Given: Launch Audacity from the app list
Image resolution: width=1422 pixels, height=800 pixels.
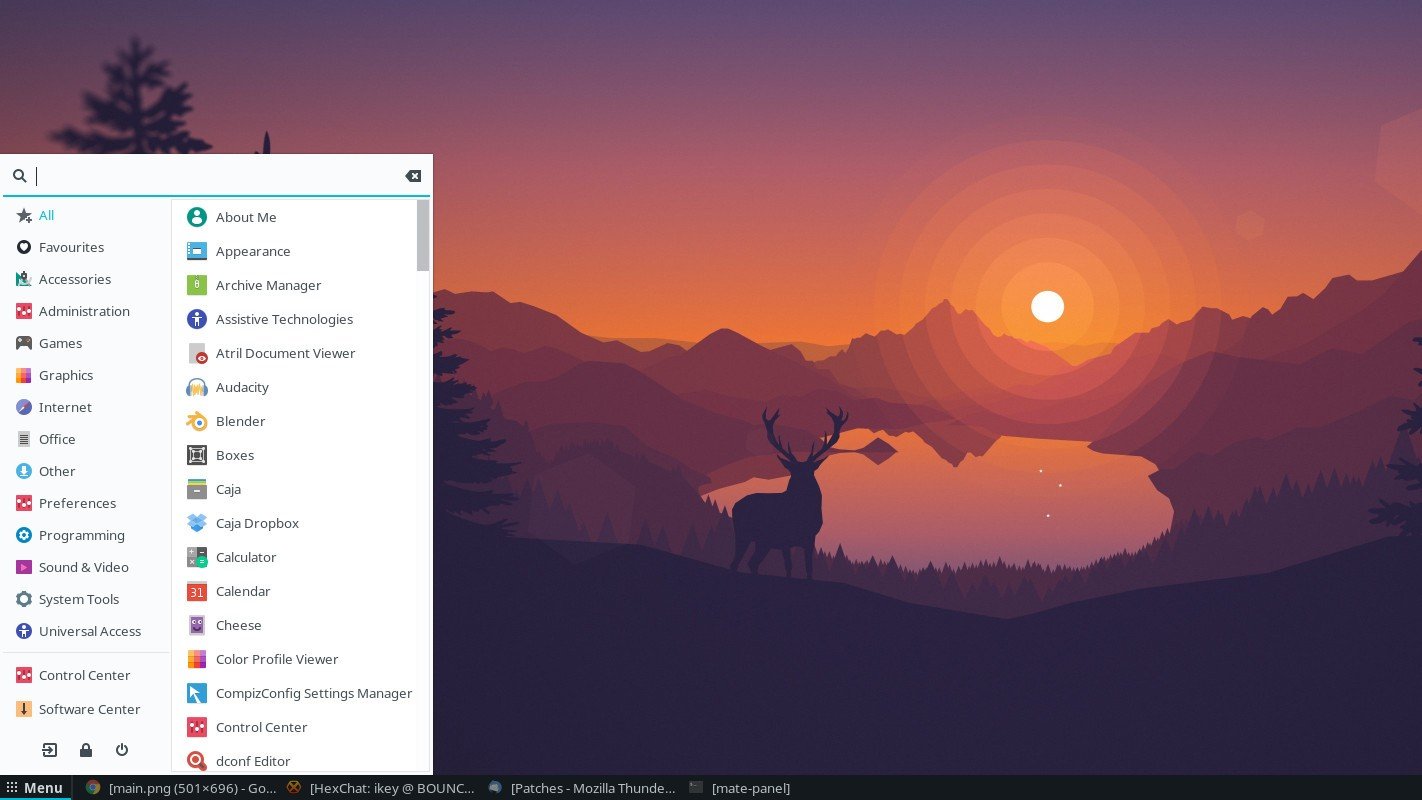Looking at the screenshot, I should pyautogui.click(x=197, y=387).
